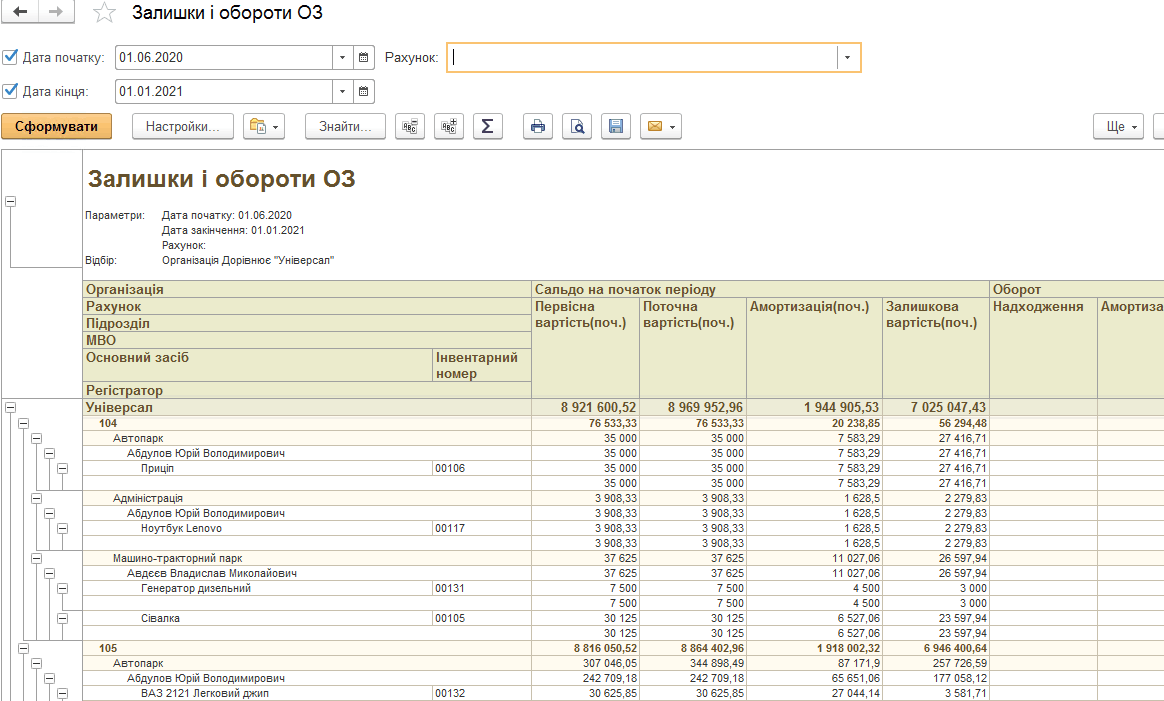Click the Дата кінця date field

pyautogui.click(x=224, y=91)
